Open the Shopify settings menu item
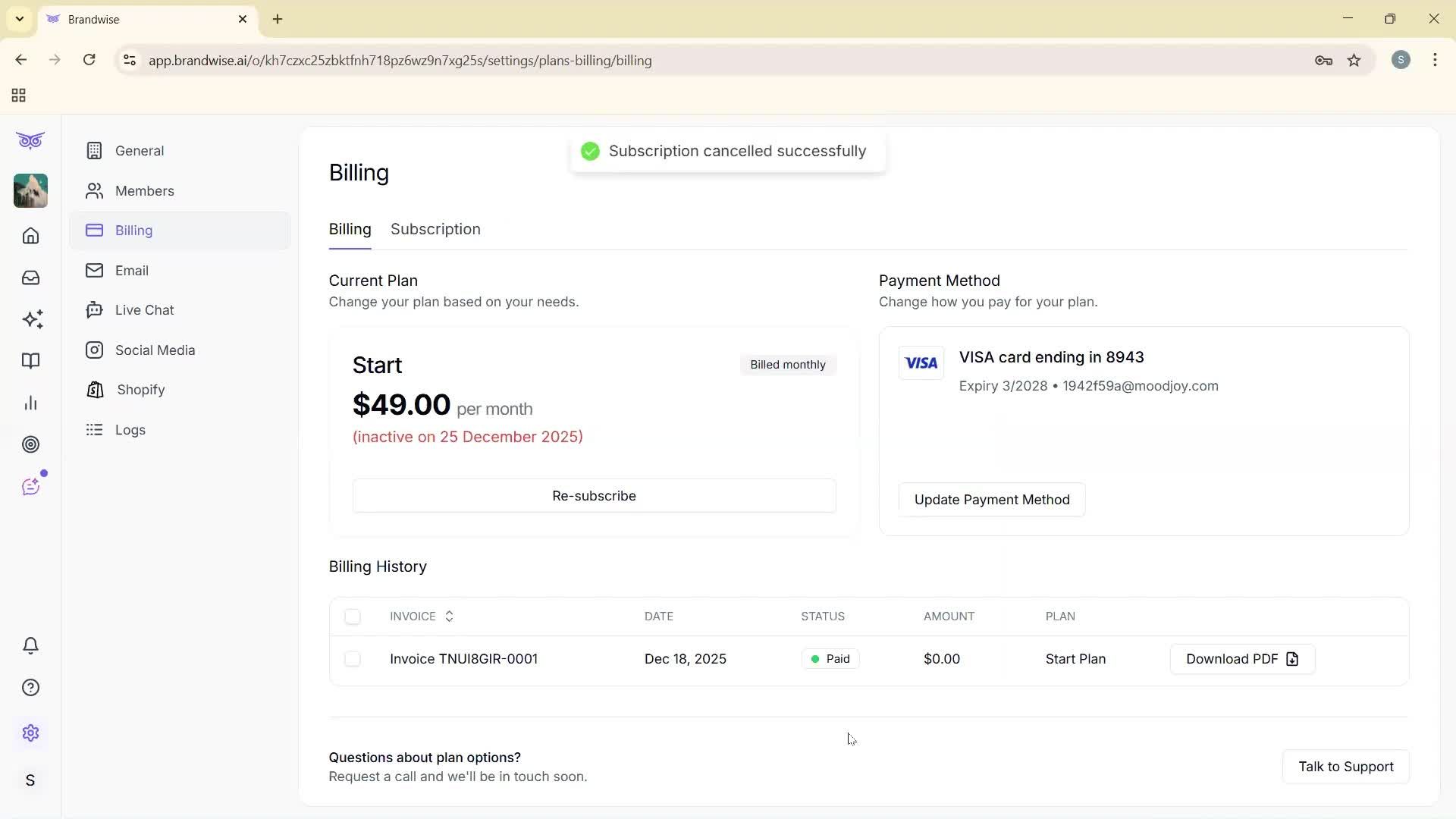This screenshot has width=1456, height=819. click(x=140, y=390)
